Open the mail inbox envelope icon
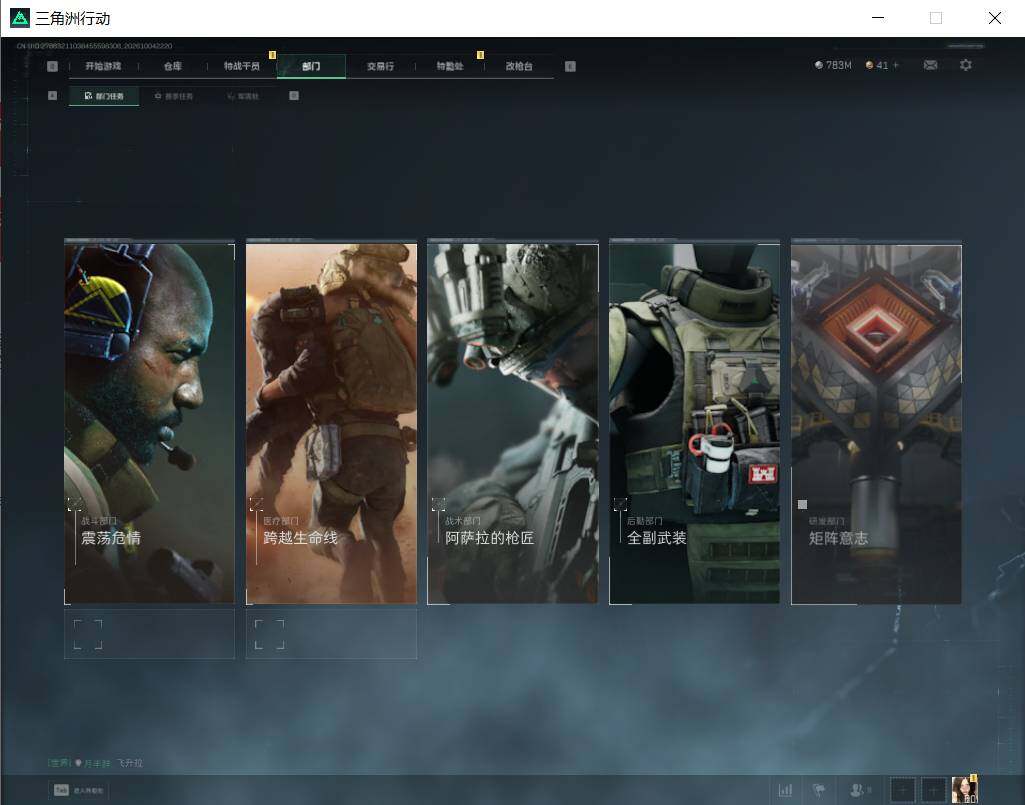Screen dimensions: 1025x805 point(930,65)
